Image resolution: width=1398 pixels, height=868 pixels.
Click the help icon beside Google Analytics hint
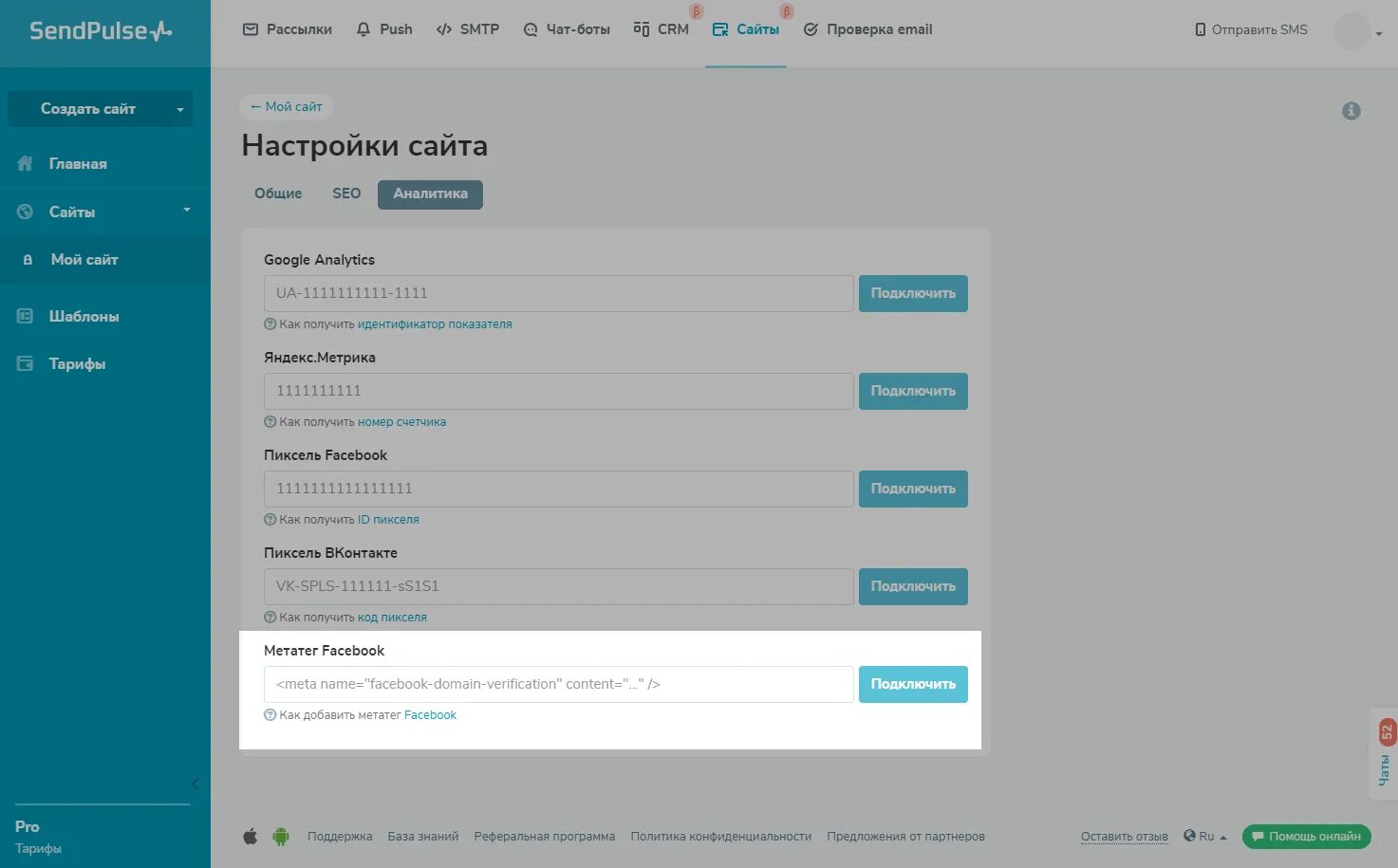click(270, 324)
